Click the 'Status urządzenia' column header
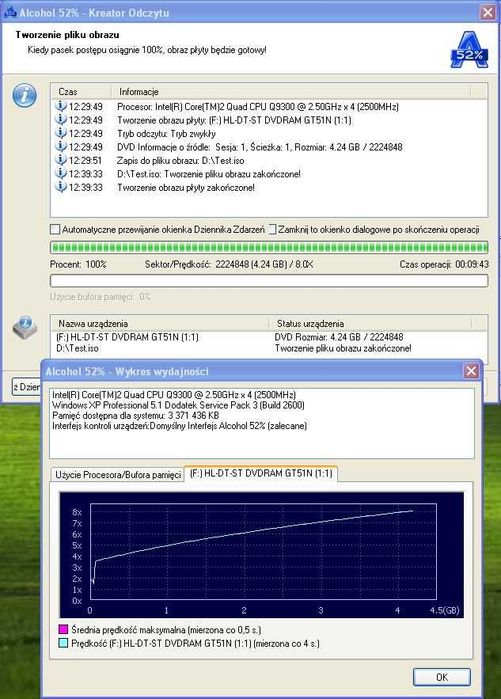 tap(370, 323)
